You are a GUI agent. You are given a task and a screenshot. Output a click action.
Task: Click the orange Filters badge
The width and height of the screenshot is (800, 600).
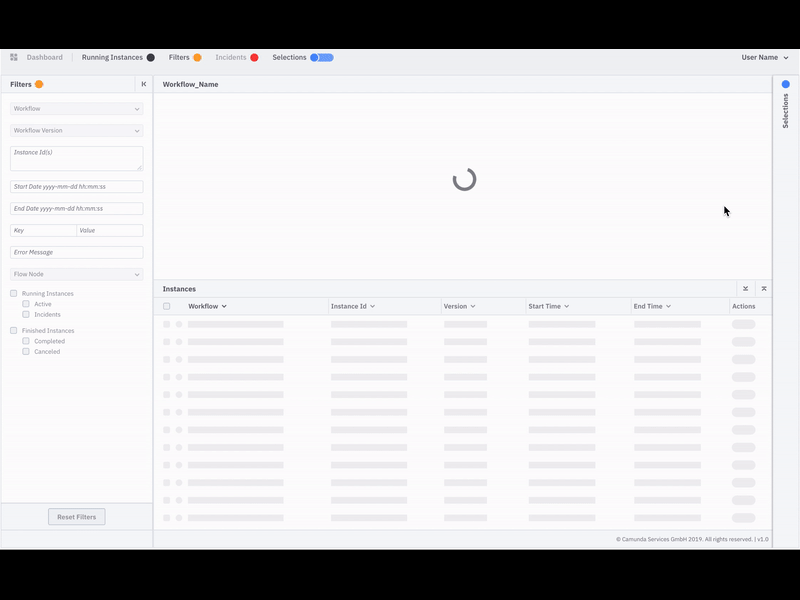click(x=198, y=57)
